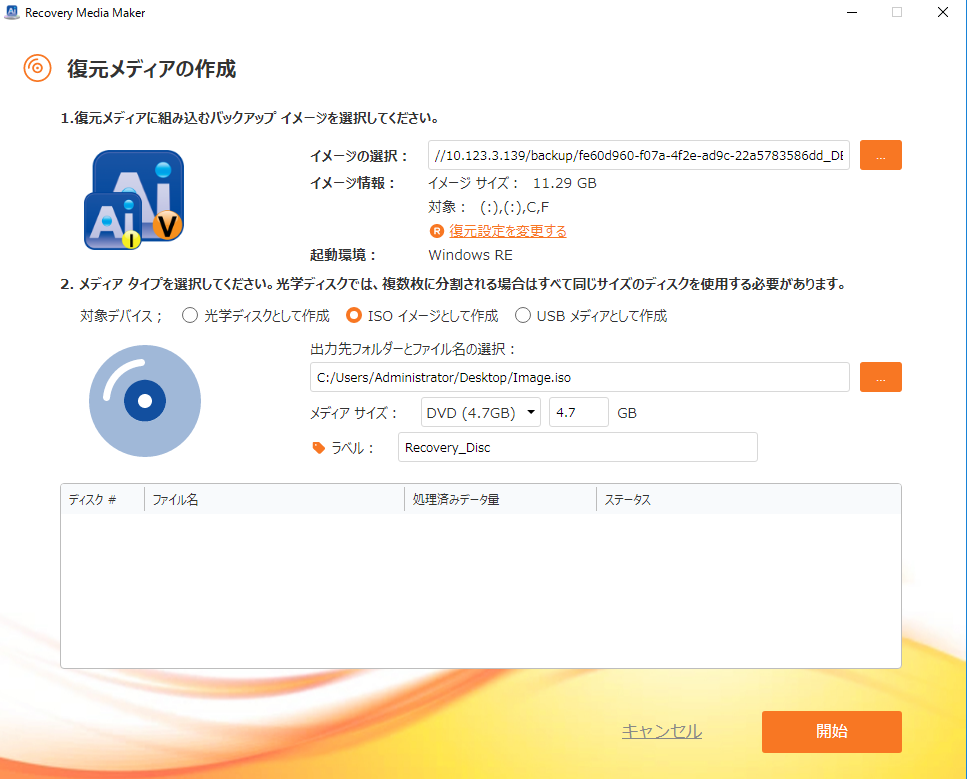Click the orange R icon before 復元設定を変更する
Viewport: 967px width, 779px height.
coord(437,231)
